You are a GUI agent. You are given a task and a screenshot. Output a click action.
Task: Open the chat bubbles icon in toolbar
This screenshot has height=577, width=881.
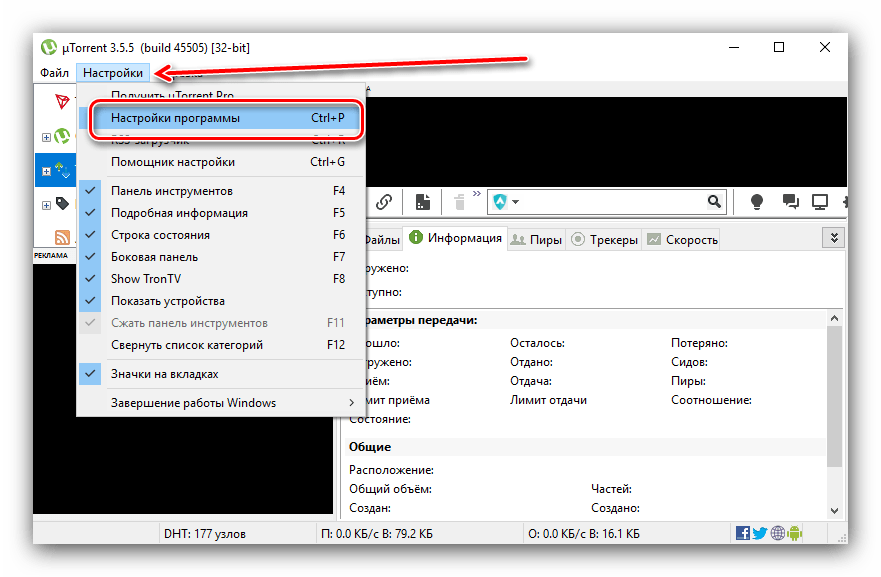coord(789,202)
